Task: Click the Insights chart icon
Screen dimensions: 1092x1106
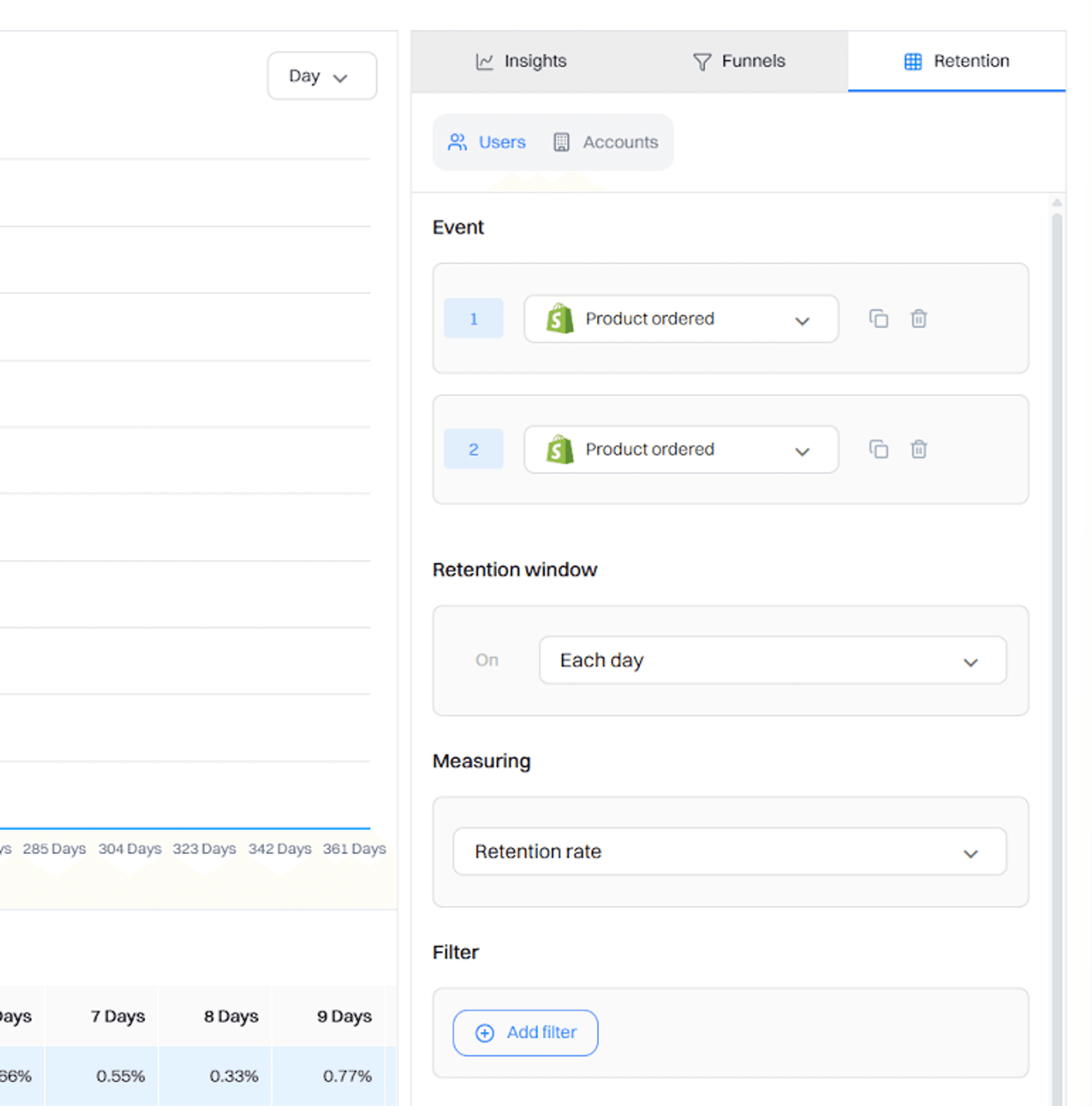Action: coord(485,61)
